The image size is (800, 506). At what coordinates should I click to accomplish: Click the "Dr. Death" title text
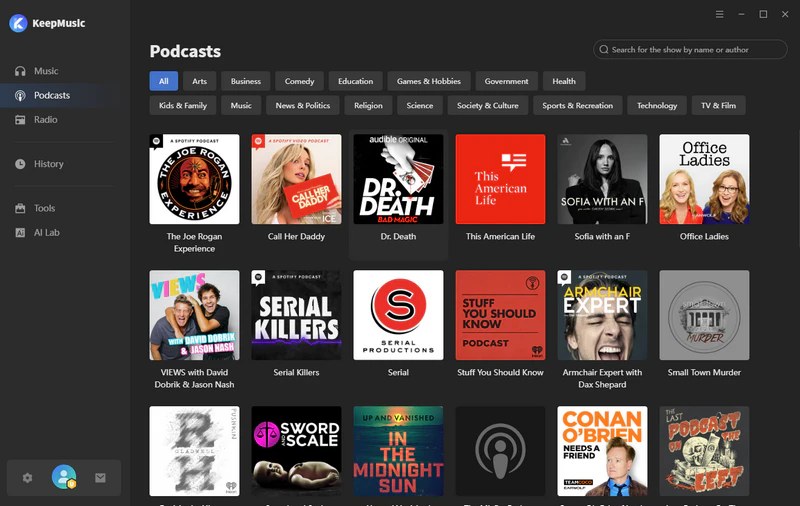click(398, 237)
